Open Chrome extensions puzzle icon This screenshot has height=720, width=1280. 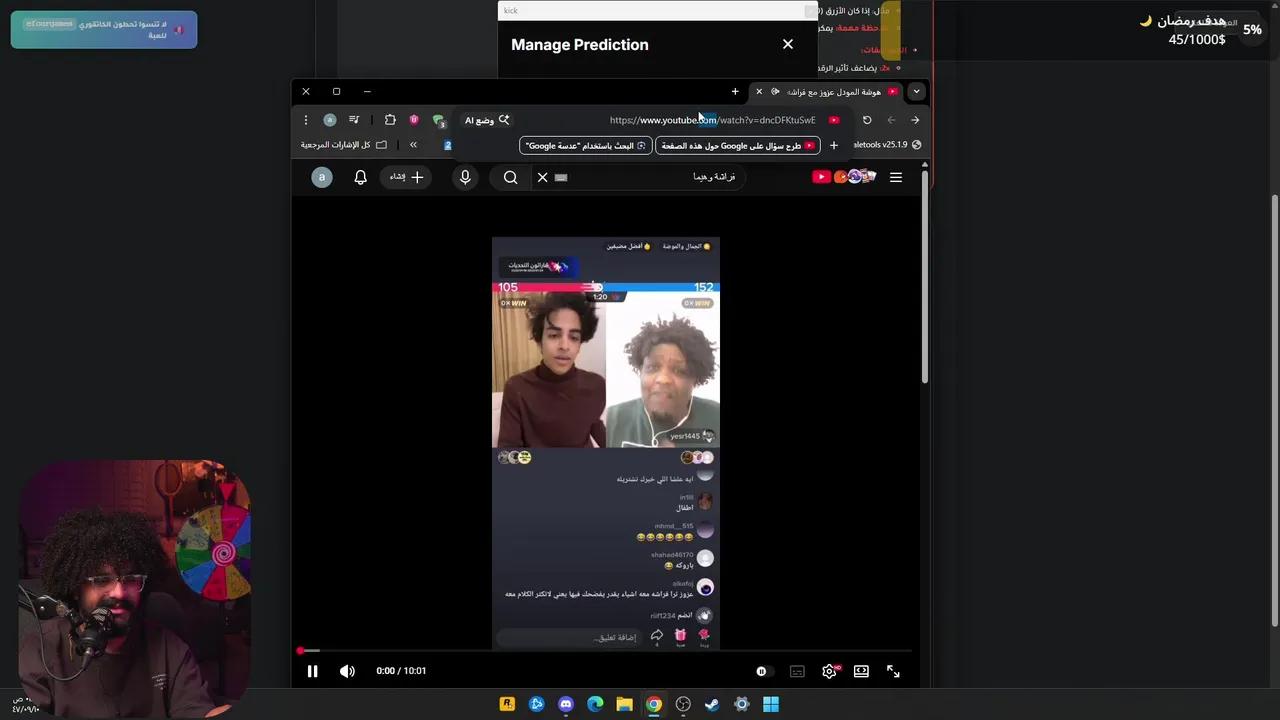pyautogui.click(x=390, y=120)
